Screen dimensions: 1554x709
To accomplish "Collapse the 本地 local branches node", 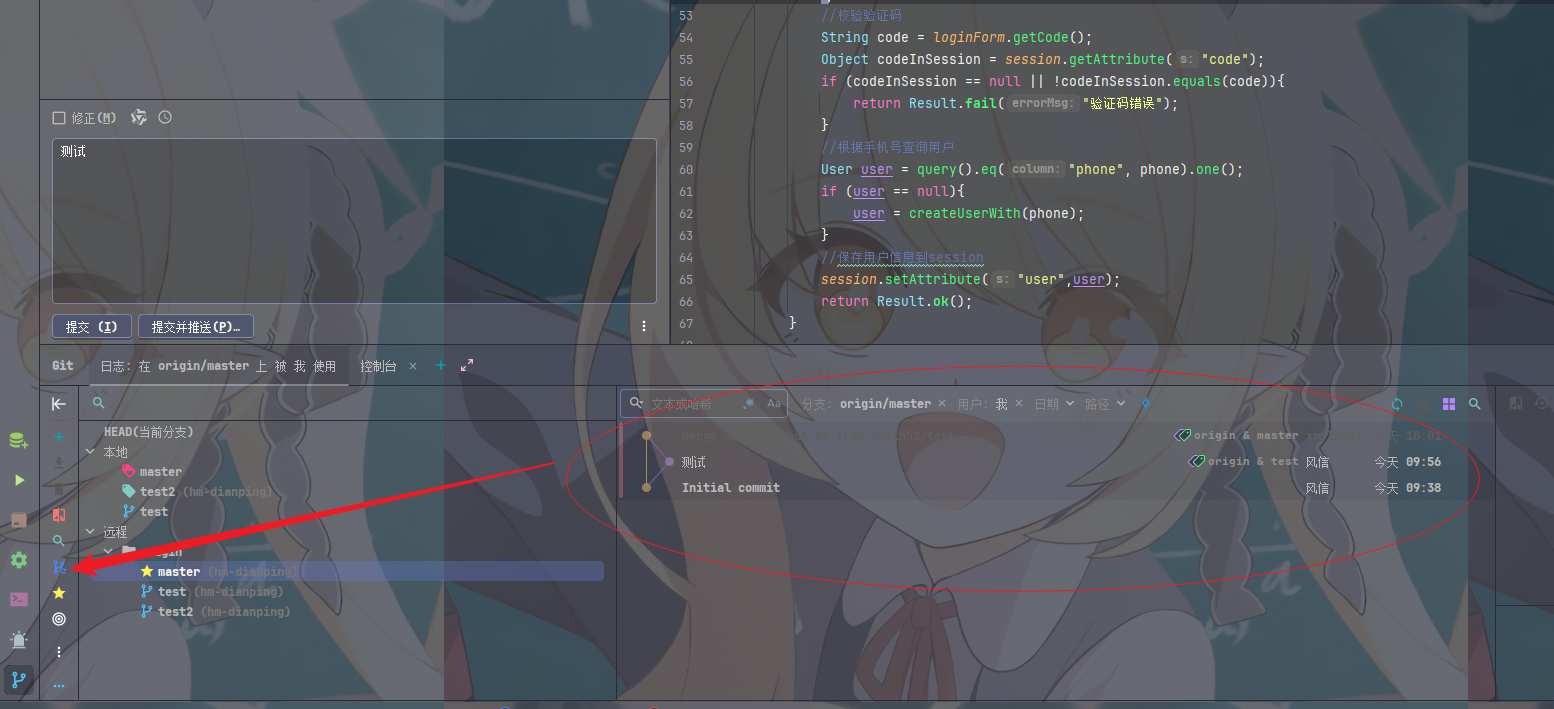I will coord(91,452).
